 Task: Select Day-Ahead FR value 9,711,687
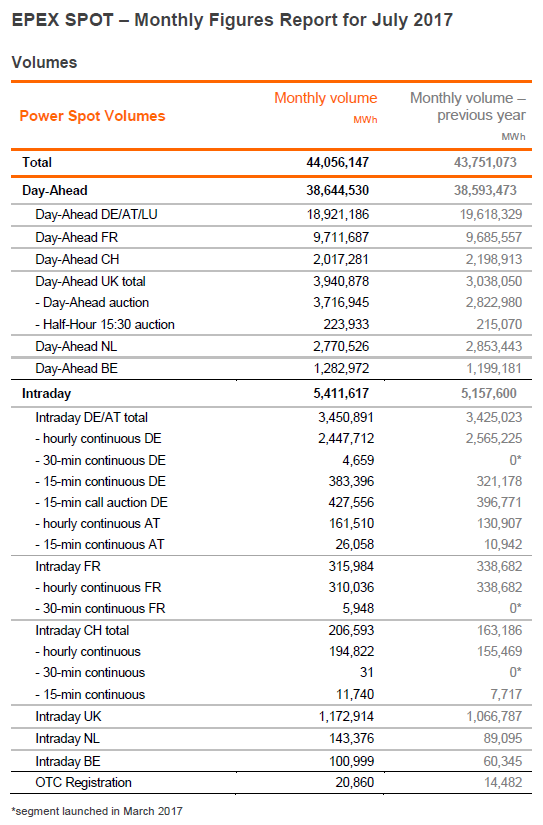pos(341,237)
